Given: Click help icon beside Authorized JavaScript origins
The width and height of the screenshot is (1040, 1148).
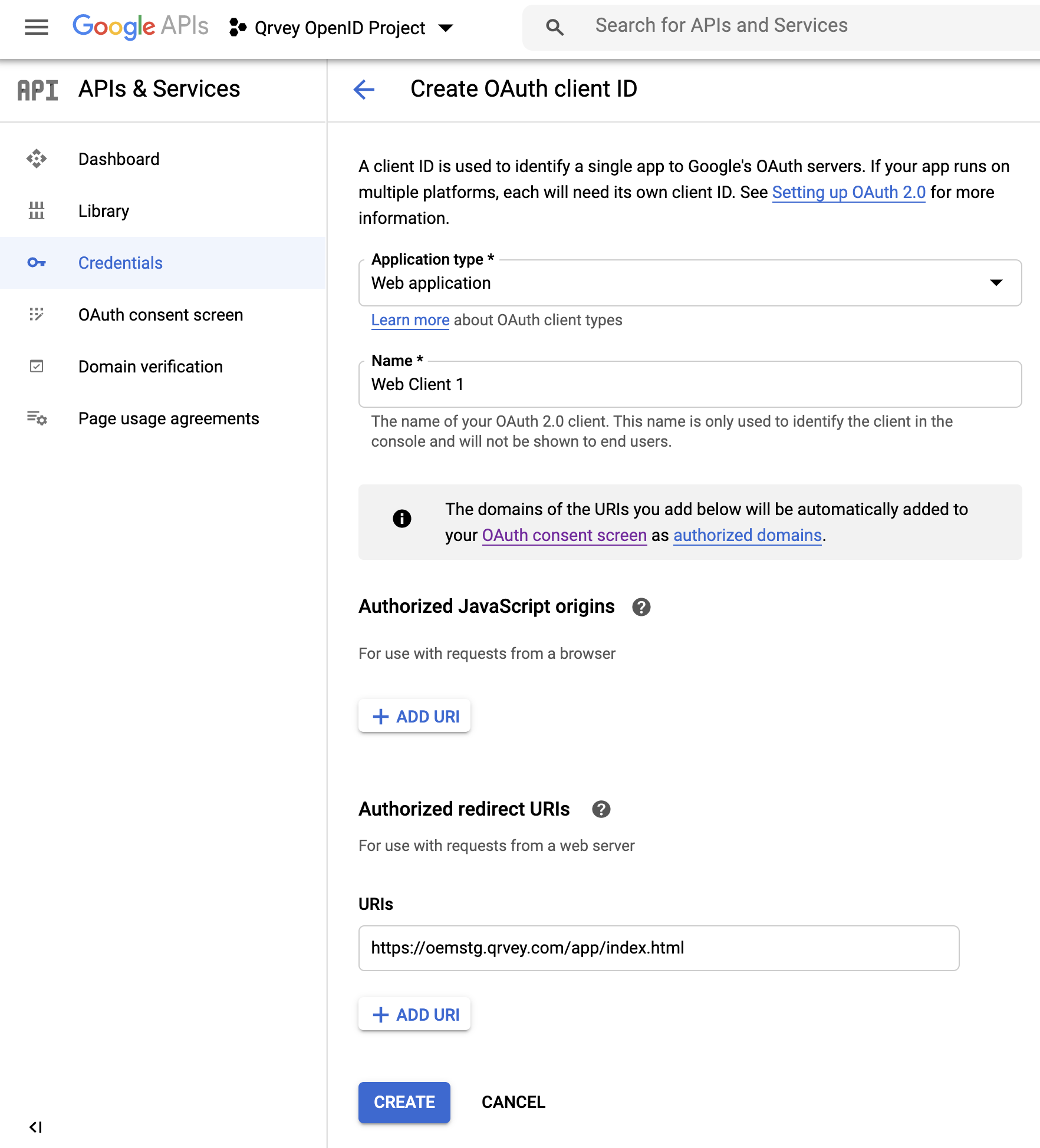Looking at the screenshot, I should pyautogui.click(x=641, y=607).
